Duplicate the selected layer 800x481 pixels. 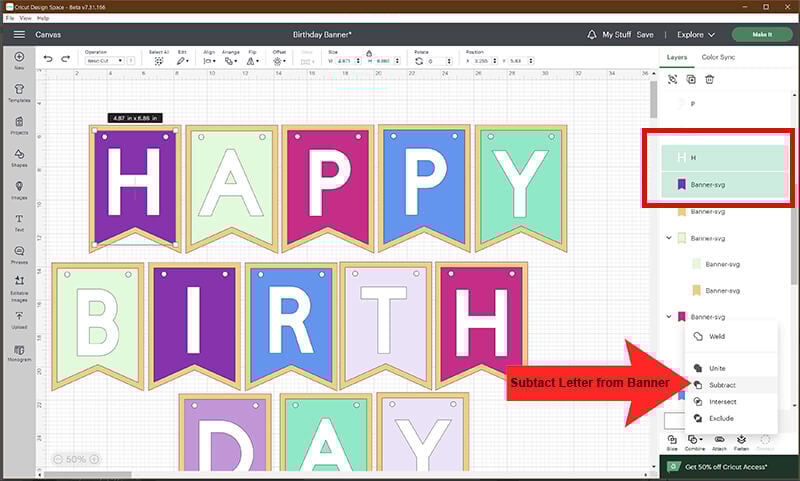click(691, 79)
